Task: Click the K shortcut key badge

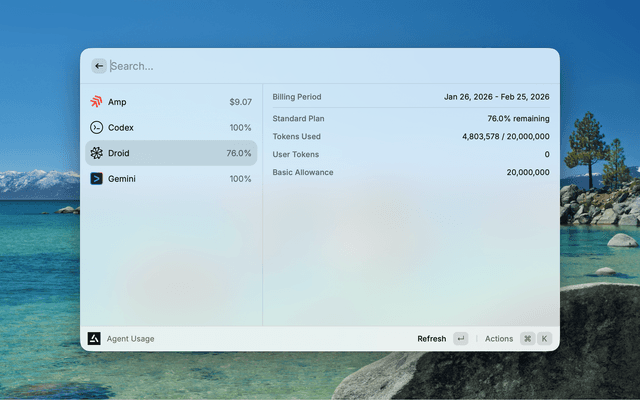Action: tap(545, 339)
